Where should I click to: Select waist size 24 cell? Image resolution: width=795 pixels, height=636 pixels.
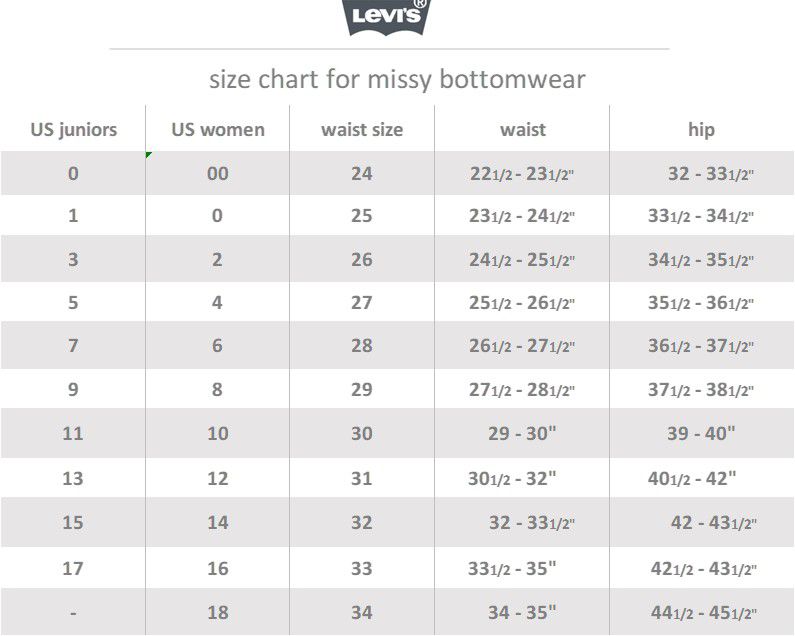point(362,173)
